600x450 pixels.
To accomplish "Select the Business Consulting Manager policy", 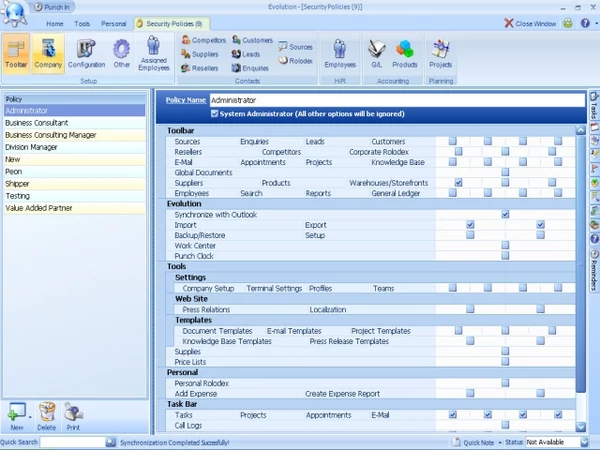I will [75, 135].
